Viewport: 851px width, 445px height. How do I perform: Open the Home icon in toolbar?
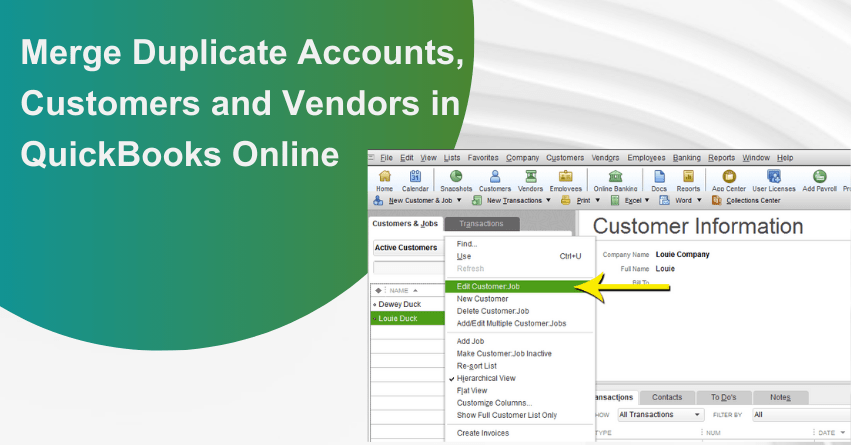coord(384,181)
